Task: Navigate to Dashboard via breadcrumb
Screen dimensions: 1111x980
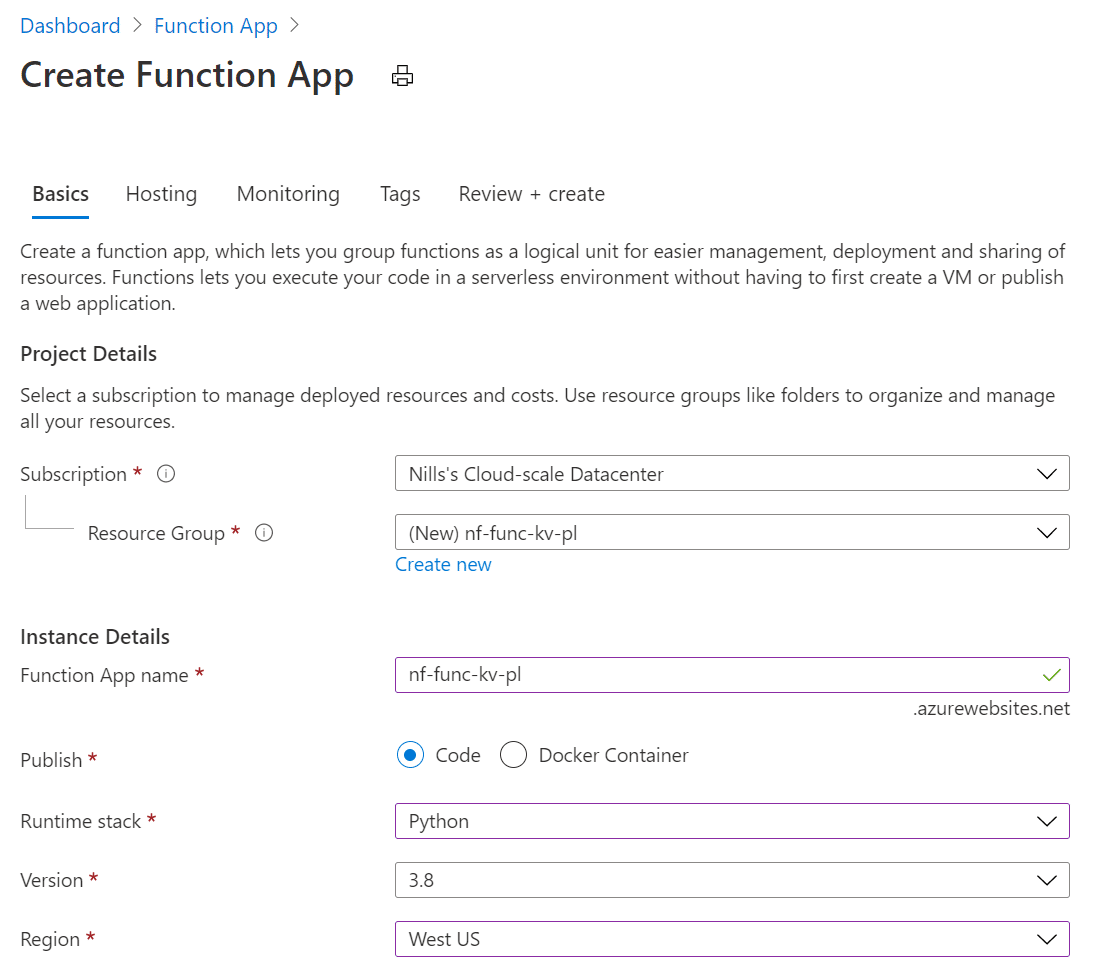Action: point(70,25)
